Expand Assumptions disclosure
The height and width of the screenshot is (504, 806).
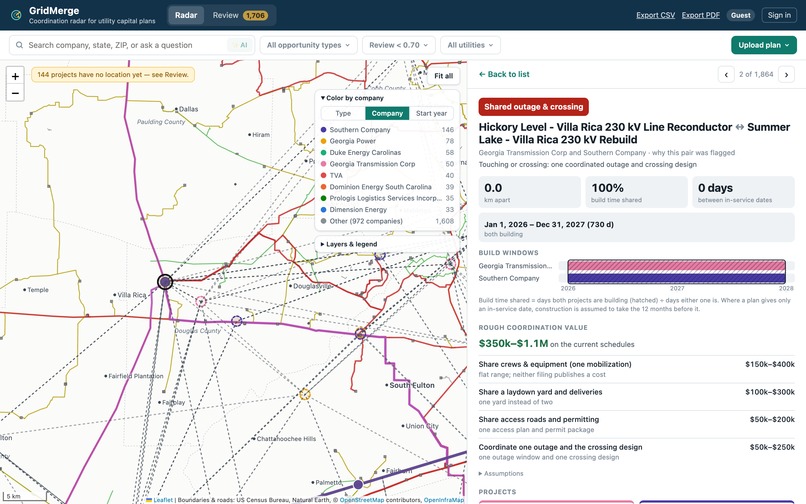click(501, 473)
